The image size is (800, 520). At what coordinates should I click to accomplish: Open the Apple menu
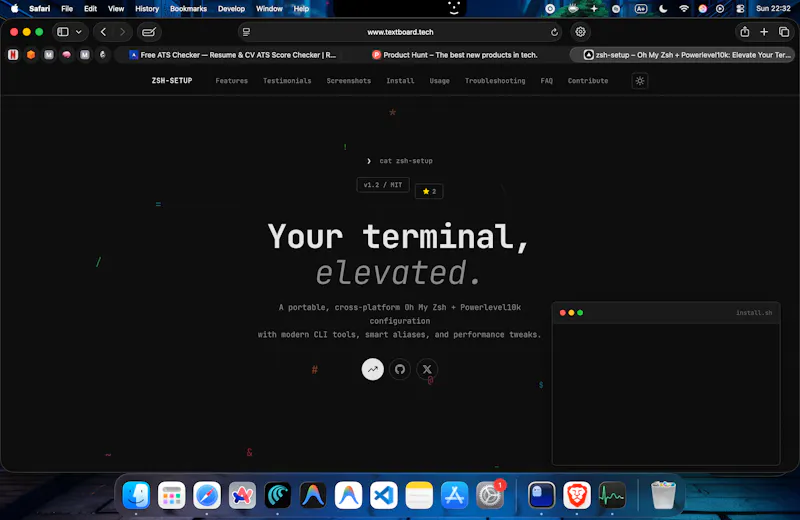14,8
